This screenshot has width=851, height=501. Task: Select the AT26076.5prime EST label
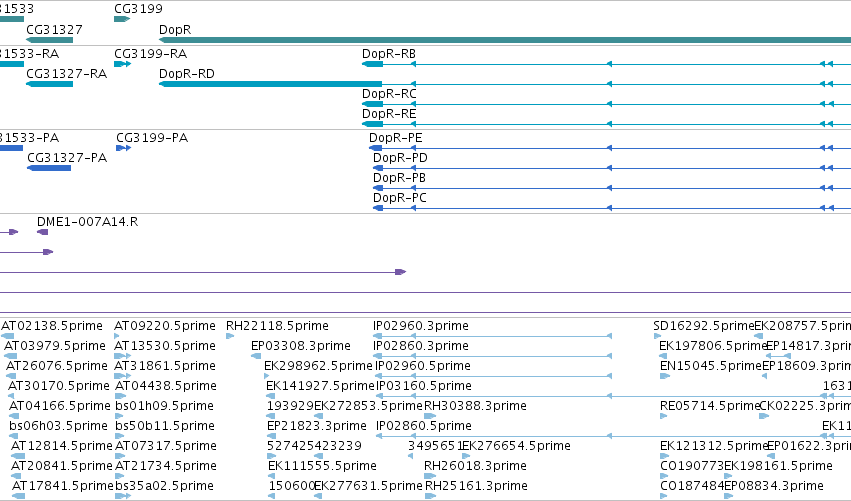point(56,366)
